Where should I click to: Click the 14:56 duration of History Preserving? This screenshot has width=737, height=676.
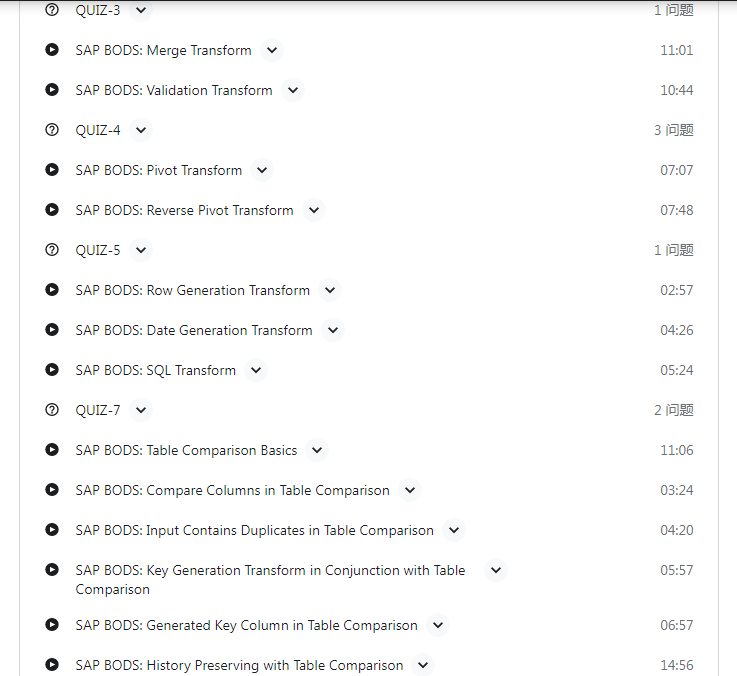pos(676,665)
